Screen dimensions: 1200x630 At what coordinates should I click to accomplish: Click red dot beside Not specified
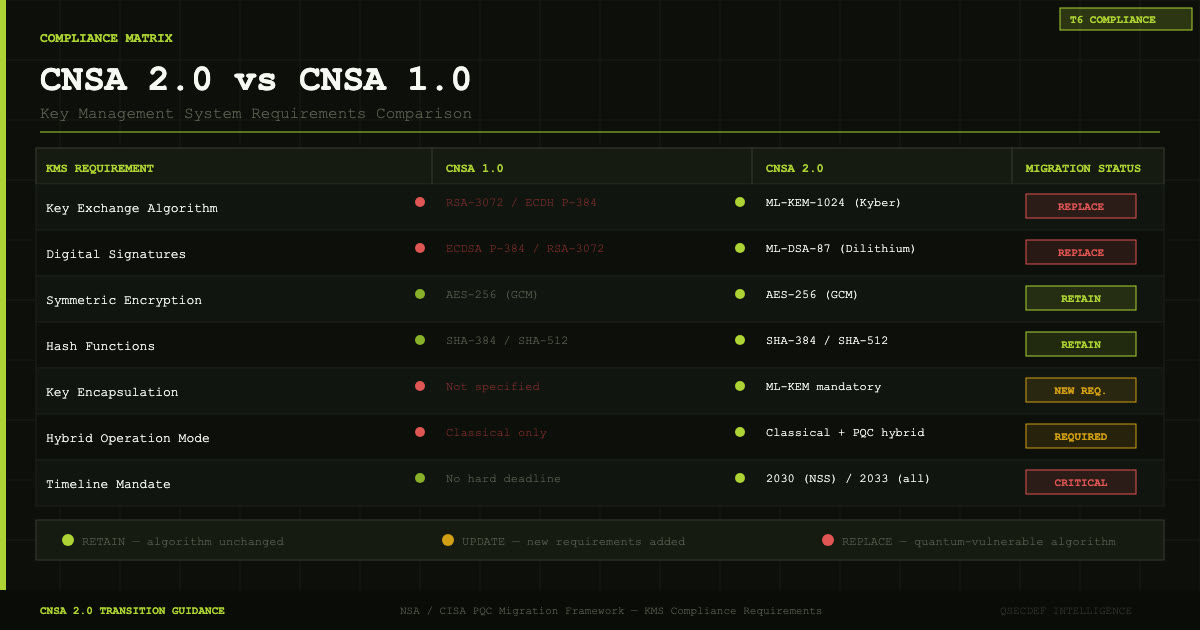coord(420,386)
